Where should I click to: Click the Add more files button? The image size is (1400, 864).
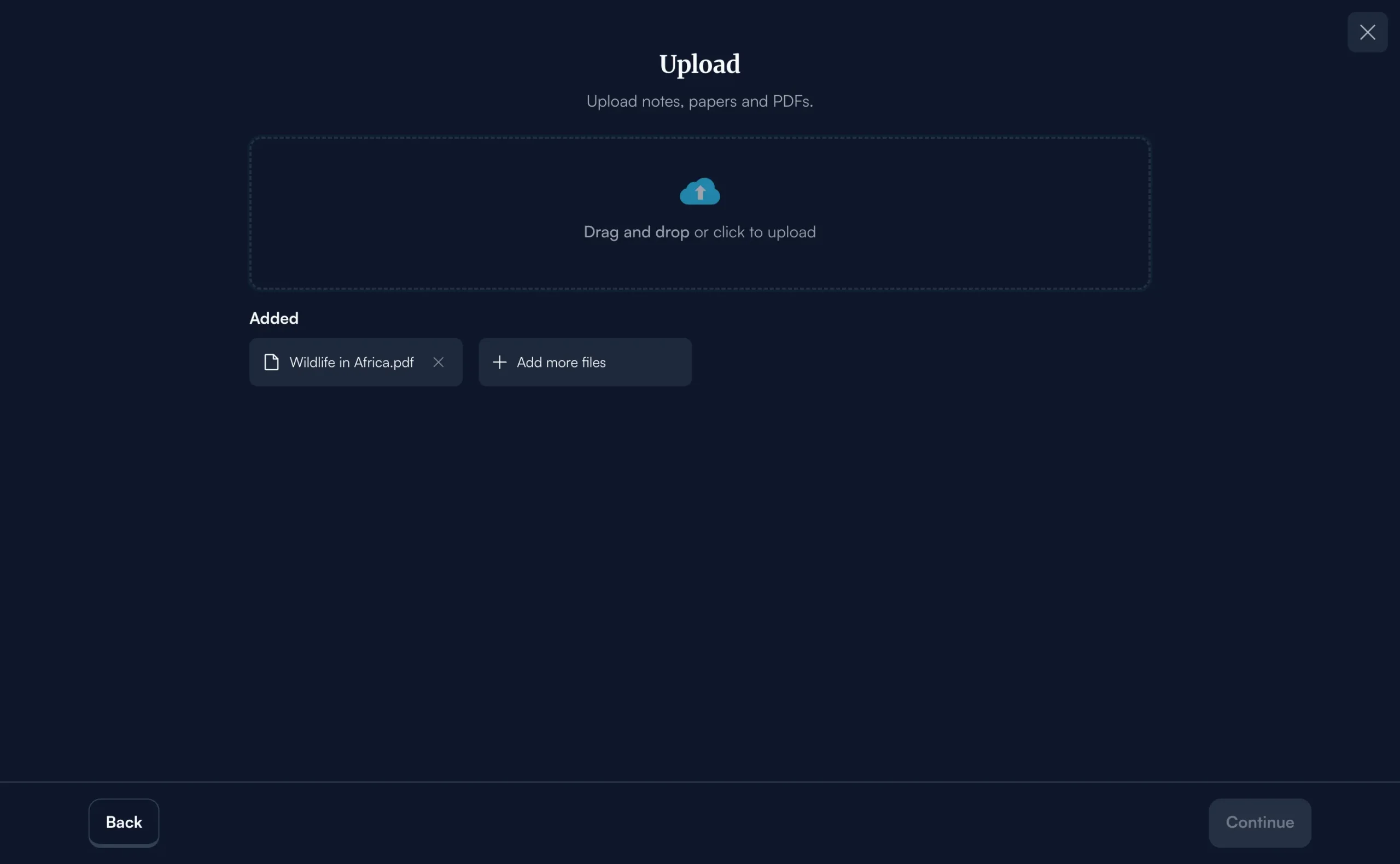[585, 363]
